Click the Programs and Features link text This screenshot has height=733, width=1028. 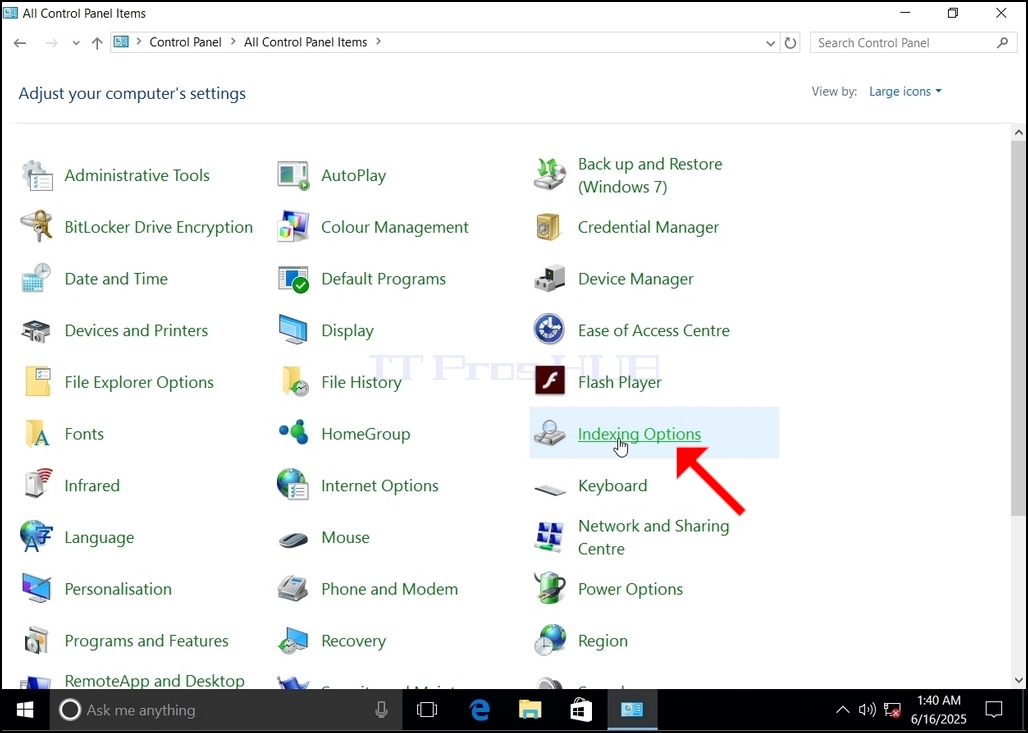(146, 641)
